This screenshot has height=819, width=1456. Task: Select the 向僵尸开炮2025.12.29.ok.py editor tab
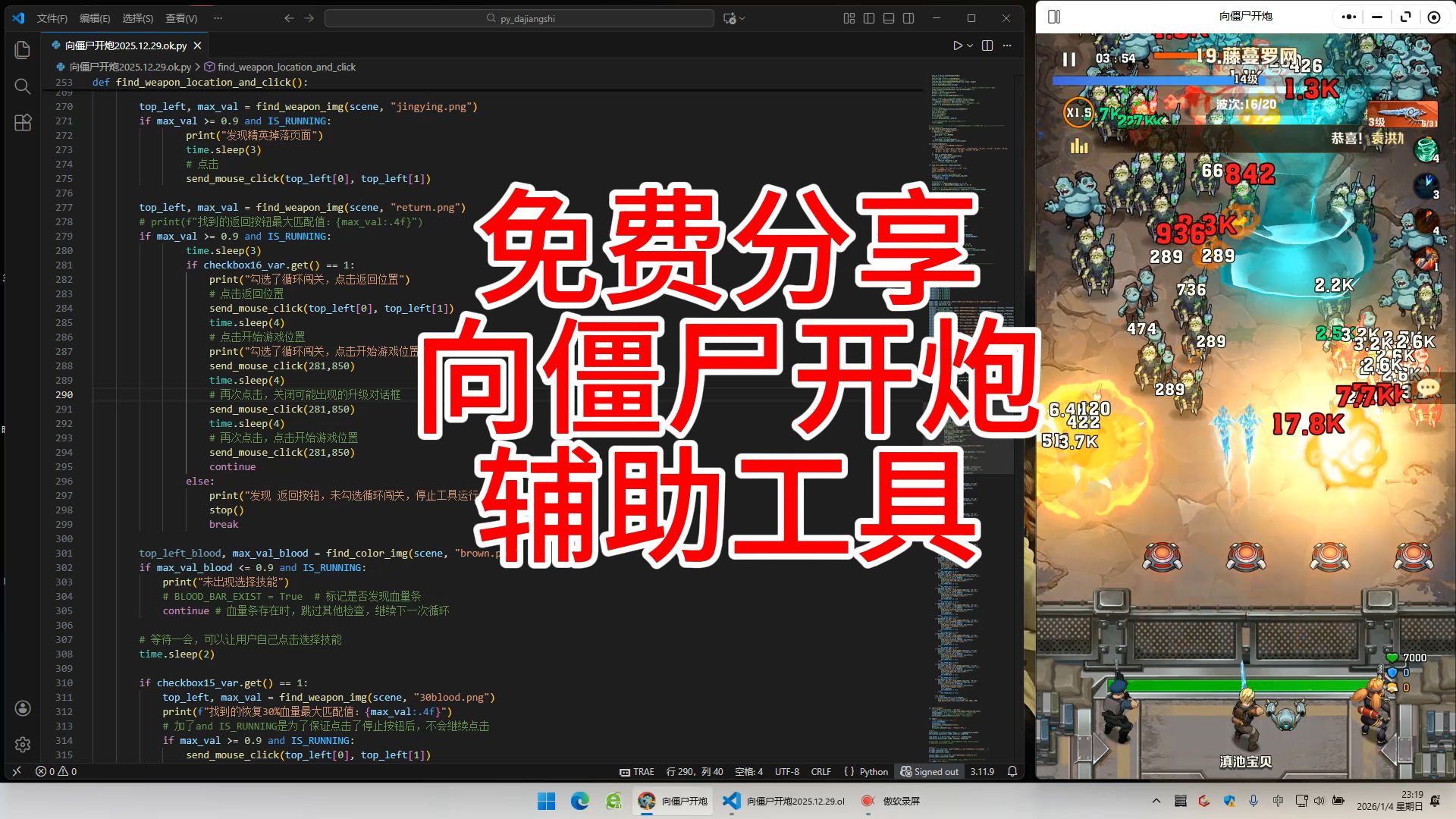(x=126, y=45)
